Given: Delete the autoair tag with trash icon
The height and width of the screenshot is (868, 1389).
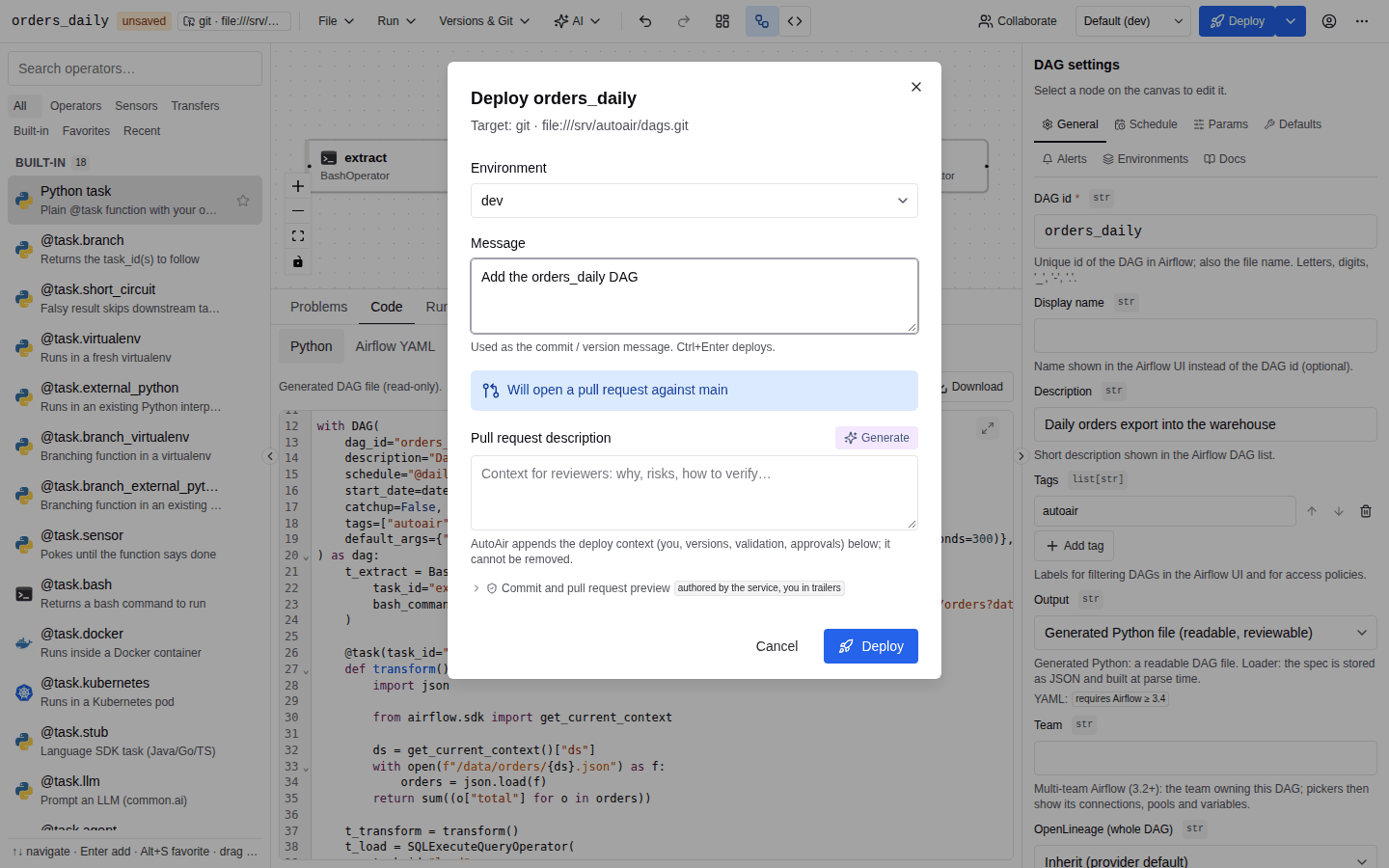Looking at the screenshot, I should [1366, 511].
